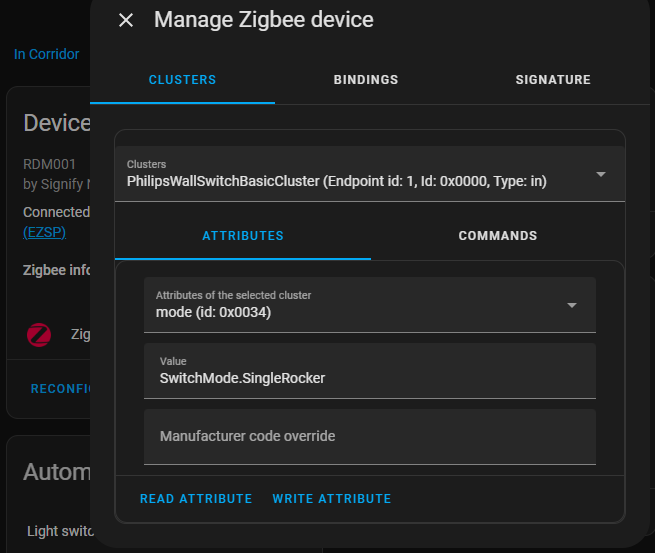
Task: Open the Bindings tab
Action: click(x=366, y=80)
